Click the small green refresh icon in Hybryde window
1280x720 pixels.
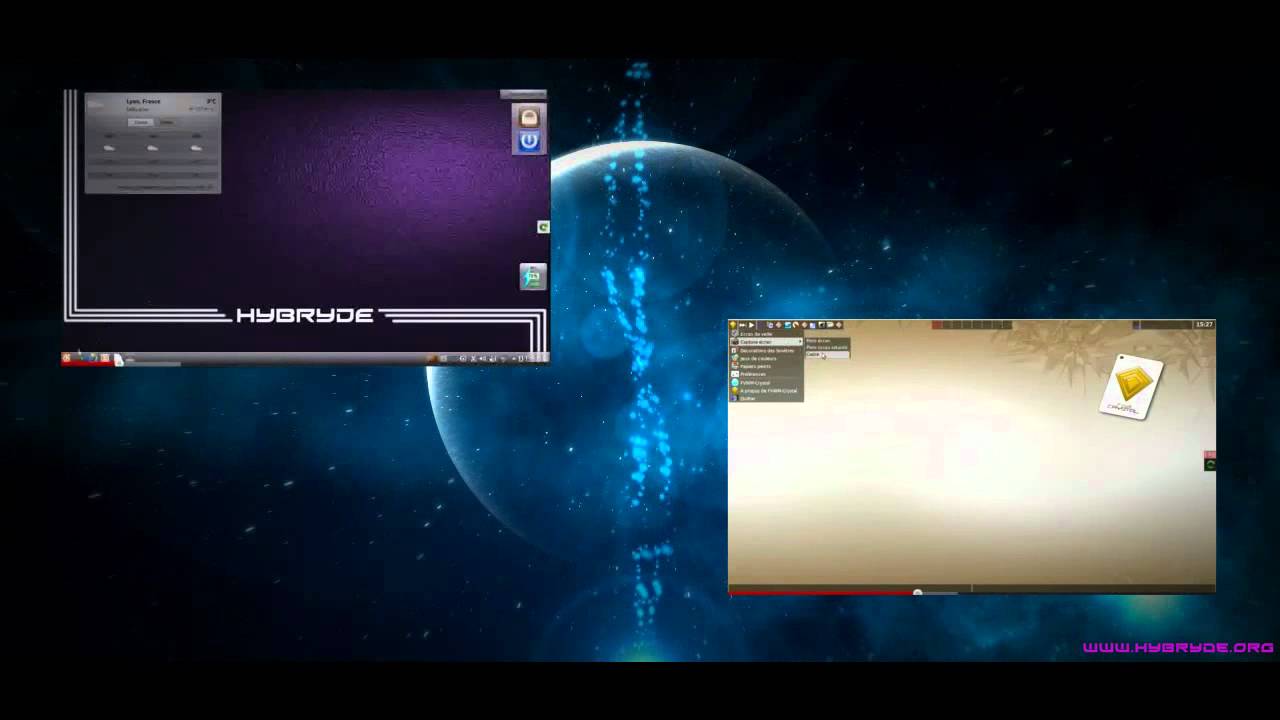543,227
